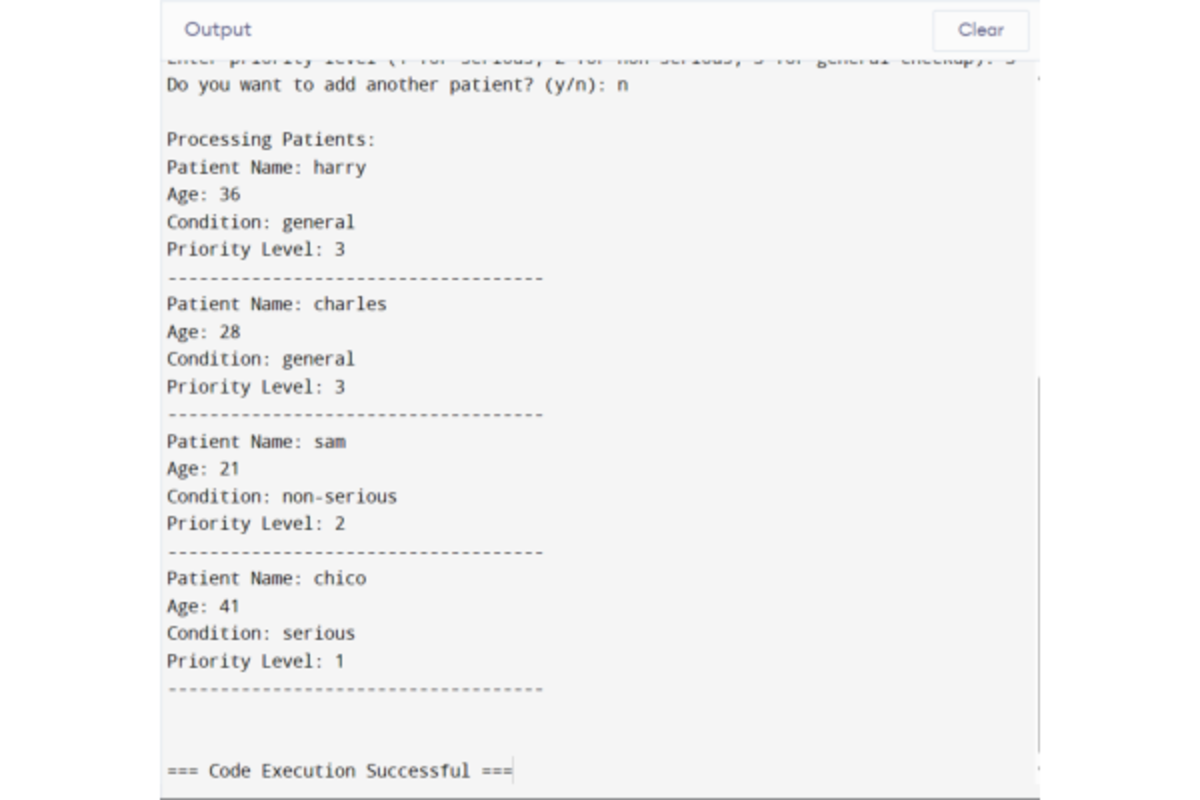This screenshot has width=1200, height=800.
Task: Select the word 'sam' in the output
Action: pyautogui.click(x=329, y=441)
